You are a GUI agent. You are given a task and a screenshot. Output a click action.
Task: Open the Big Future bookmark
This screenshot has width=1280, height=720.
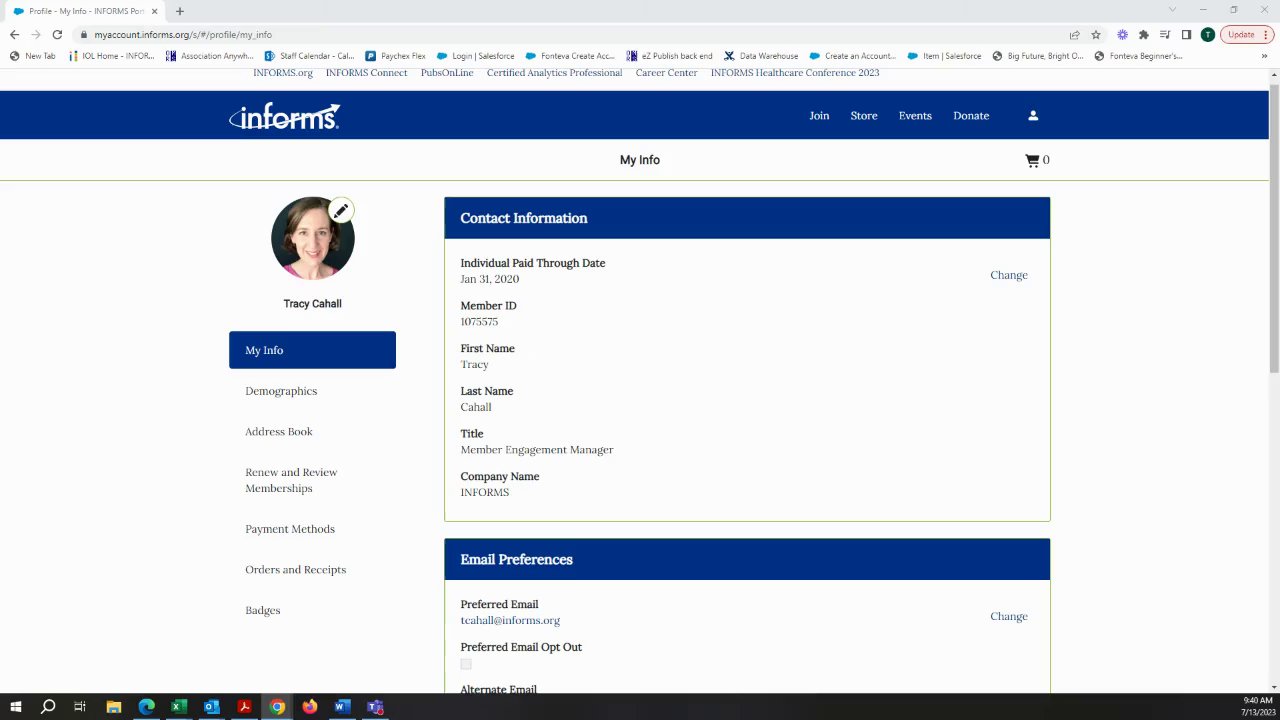(x=1038, y=56)
